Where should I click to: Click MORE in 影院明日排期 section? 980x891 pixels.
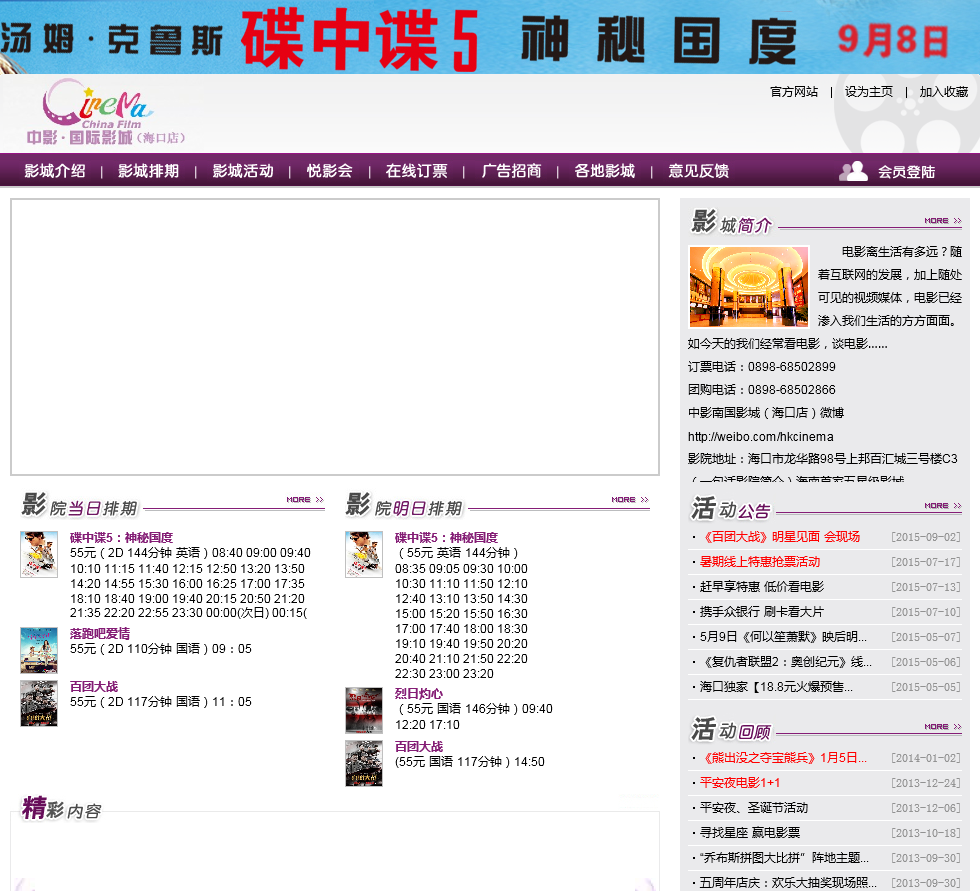(630, 499)
